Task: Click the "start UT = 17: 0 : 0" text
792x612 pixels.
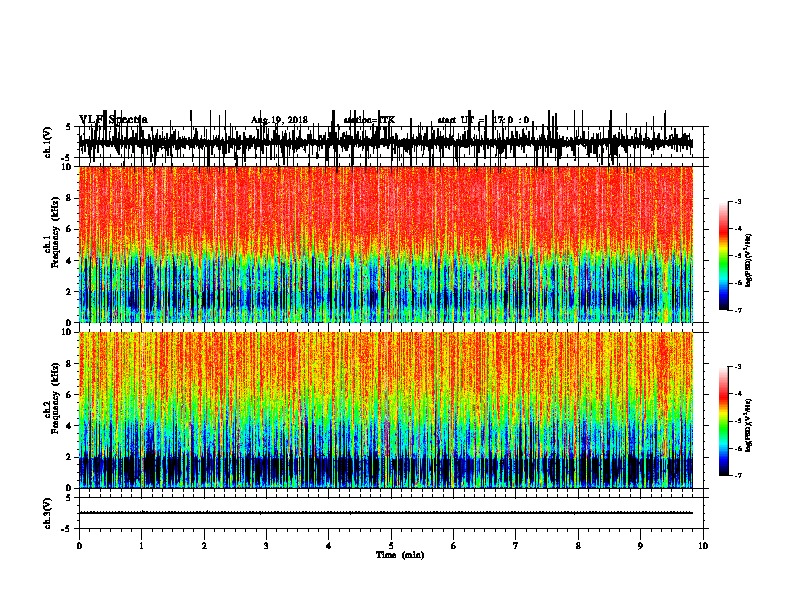Action: (483, 120)
